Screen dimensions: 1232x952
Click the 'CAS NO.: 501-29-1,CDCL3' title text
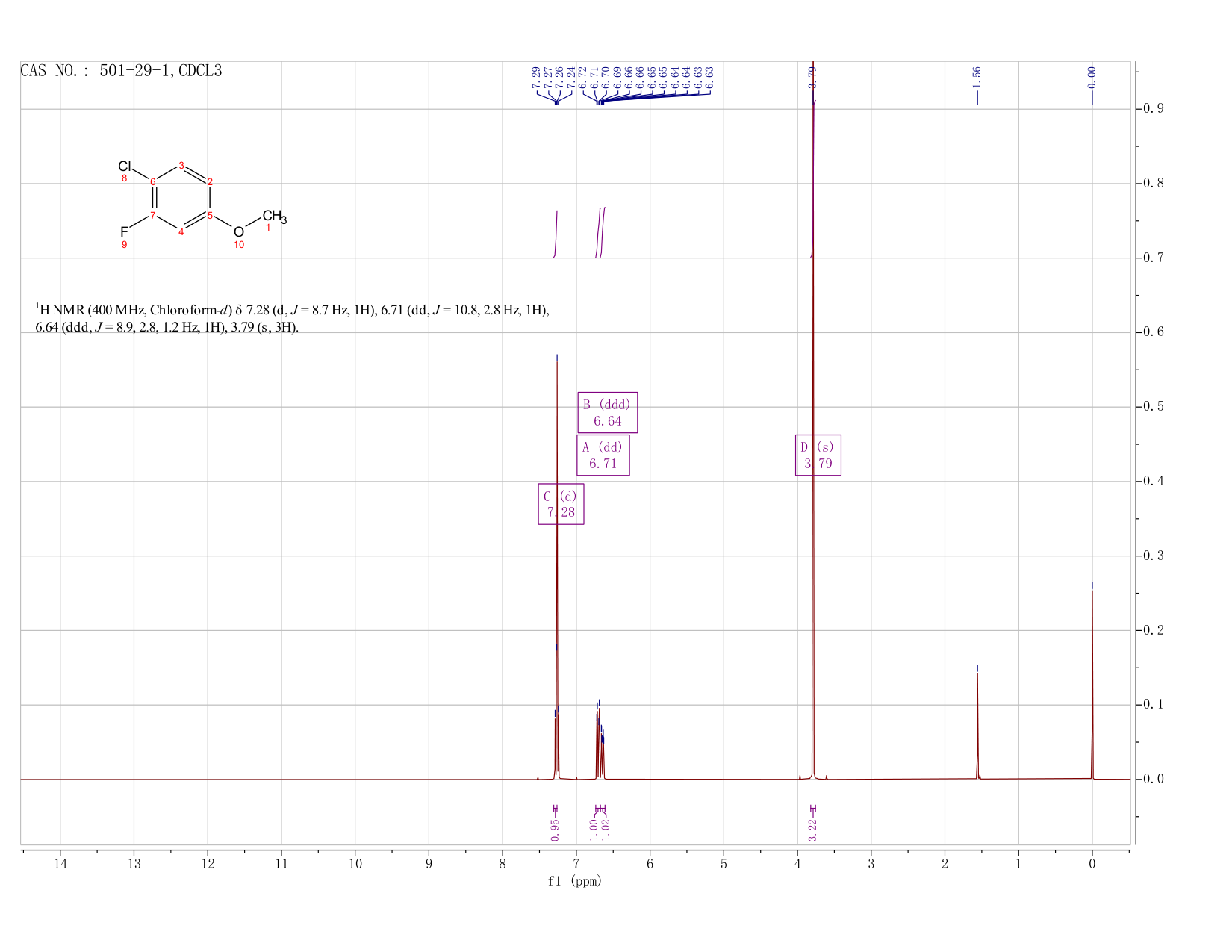coord(121,72)
